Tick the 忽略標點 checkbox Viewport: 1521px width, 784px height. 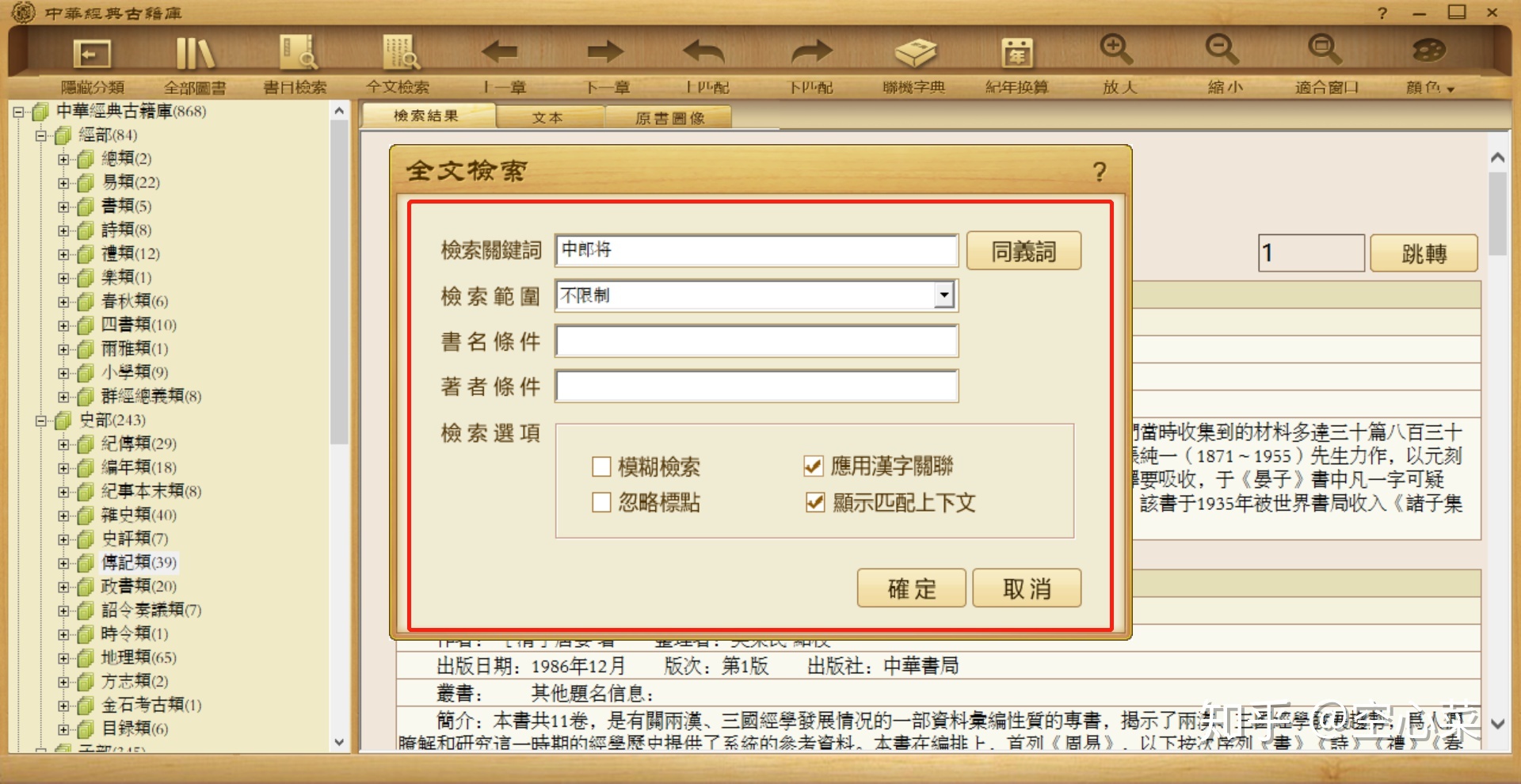click(x=601, y=502)
